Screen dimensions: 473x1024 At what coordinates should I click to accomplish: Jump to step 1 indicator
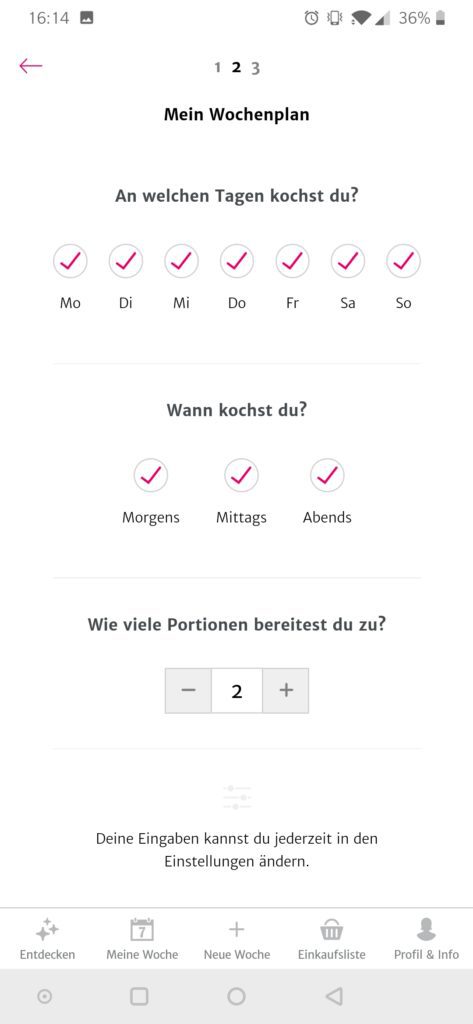pos(218,67)
